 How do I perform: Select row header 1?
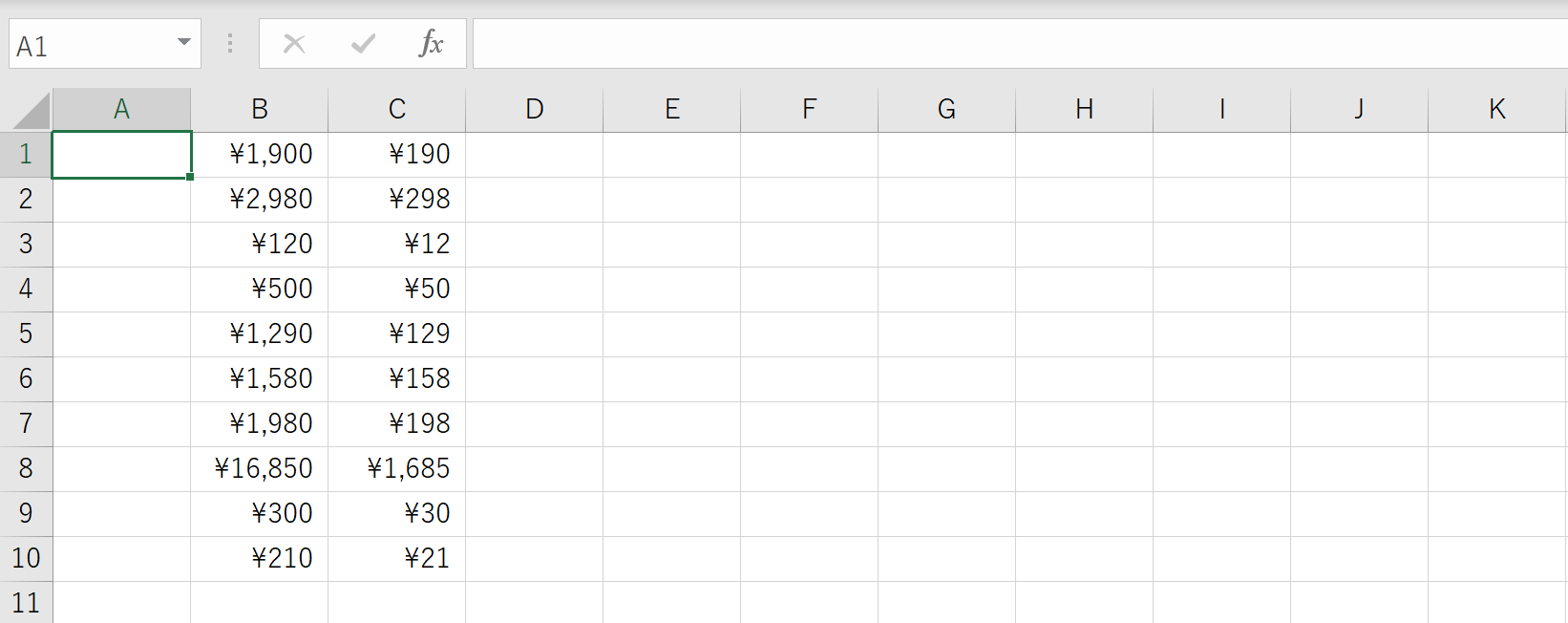pyautogui.click(x=26, y=154)
